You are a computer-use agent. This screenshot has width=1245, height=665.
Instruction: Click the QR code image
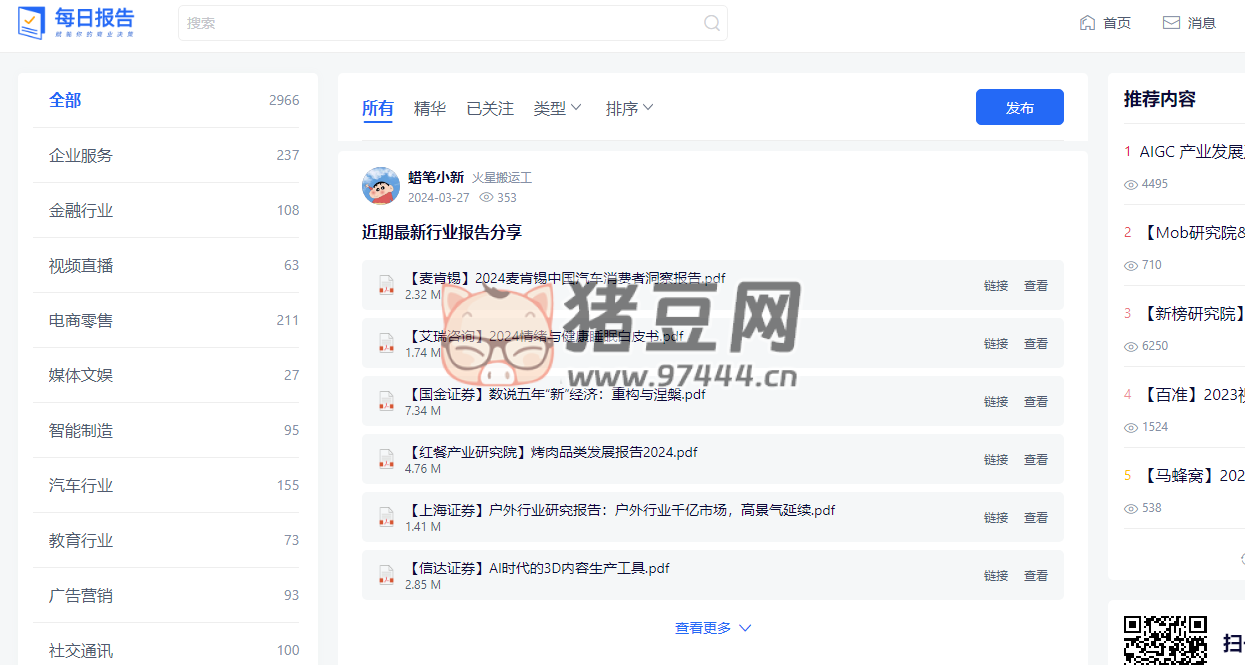pyautogui.click(x=1165, y=640)
